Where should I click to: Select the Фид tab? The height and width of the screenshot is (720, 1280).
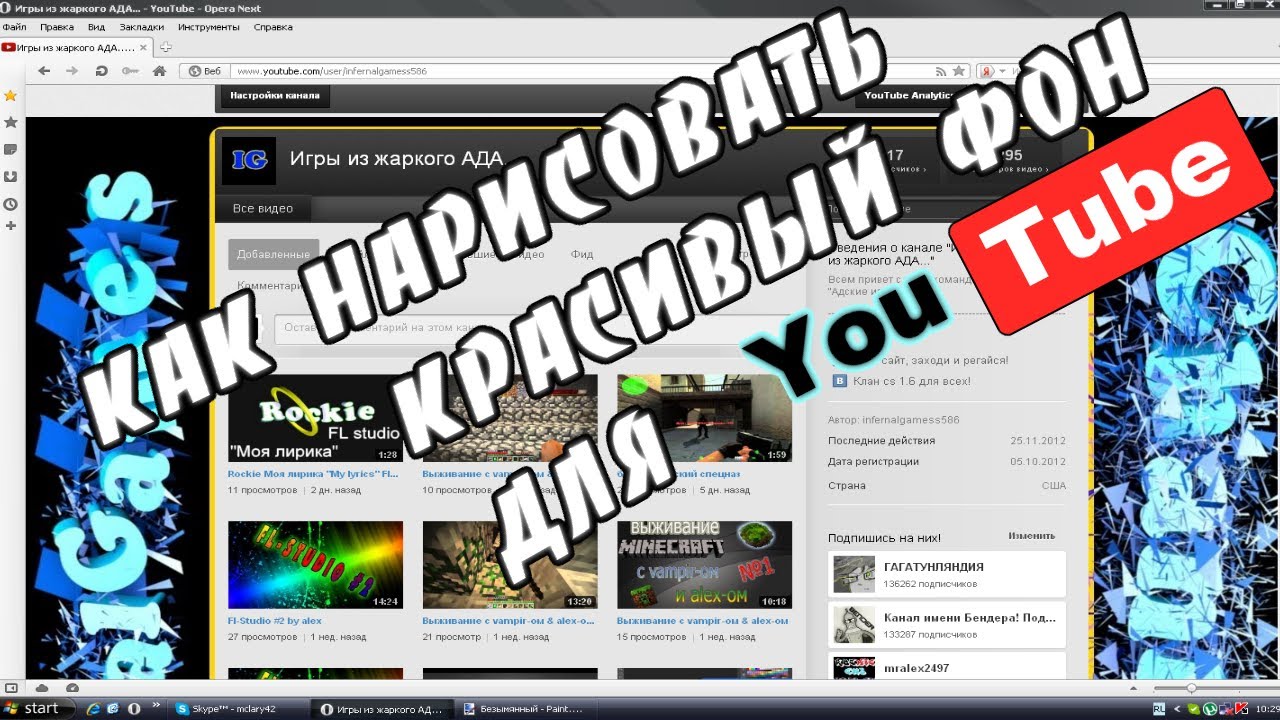click(x=582, y=254)
